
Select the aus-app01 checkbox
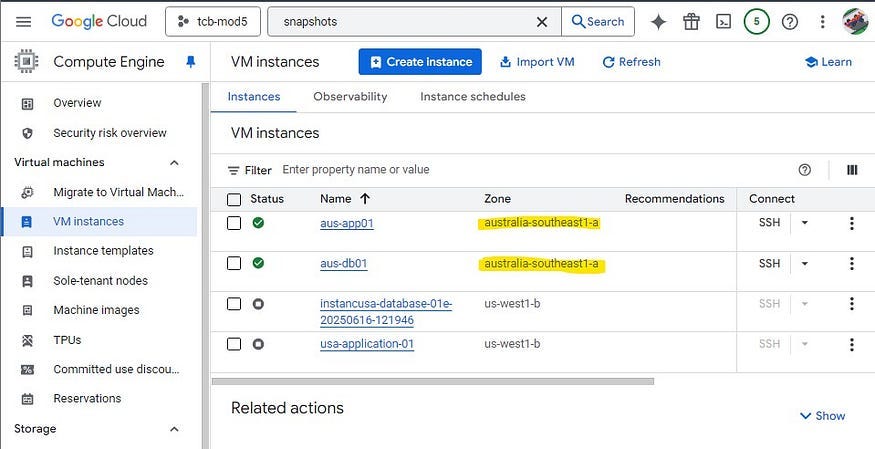234,223
